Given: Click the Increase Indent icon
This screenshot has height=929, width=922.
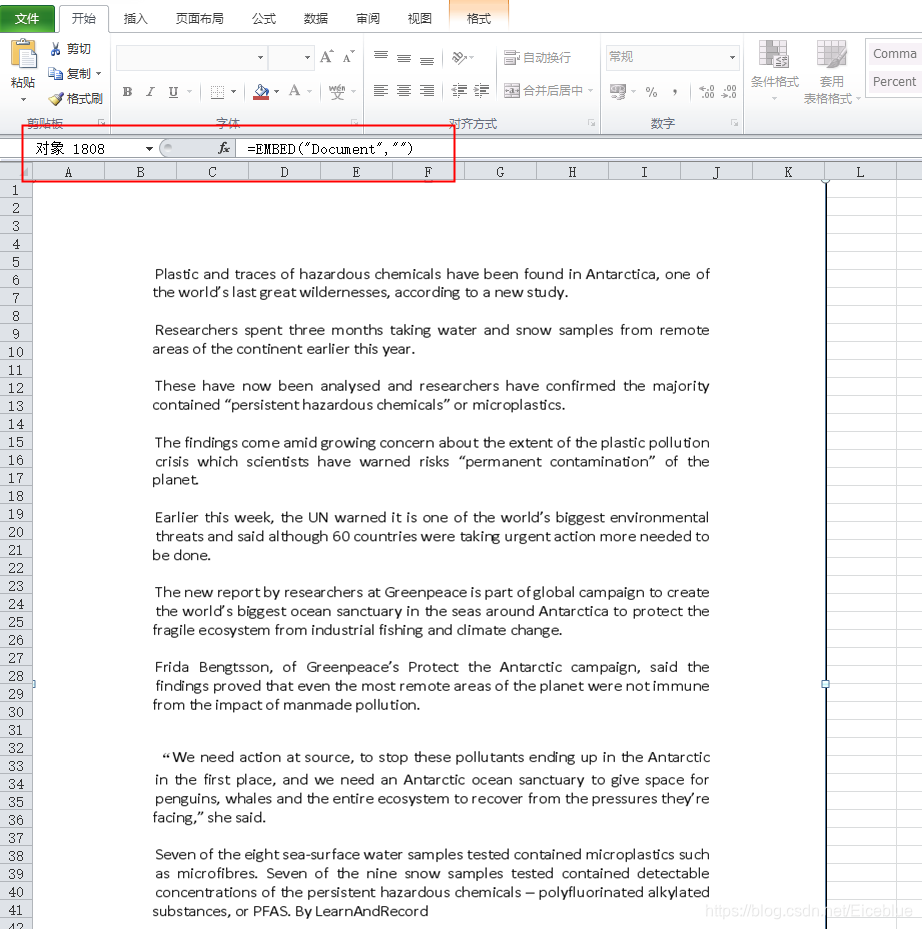Looking at the screenshot, I should tap(482, 91).
